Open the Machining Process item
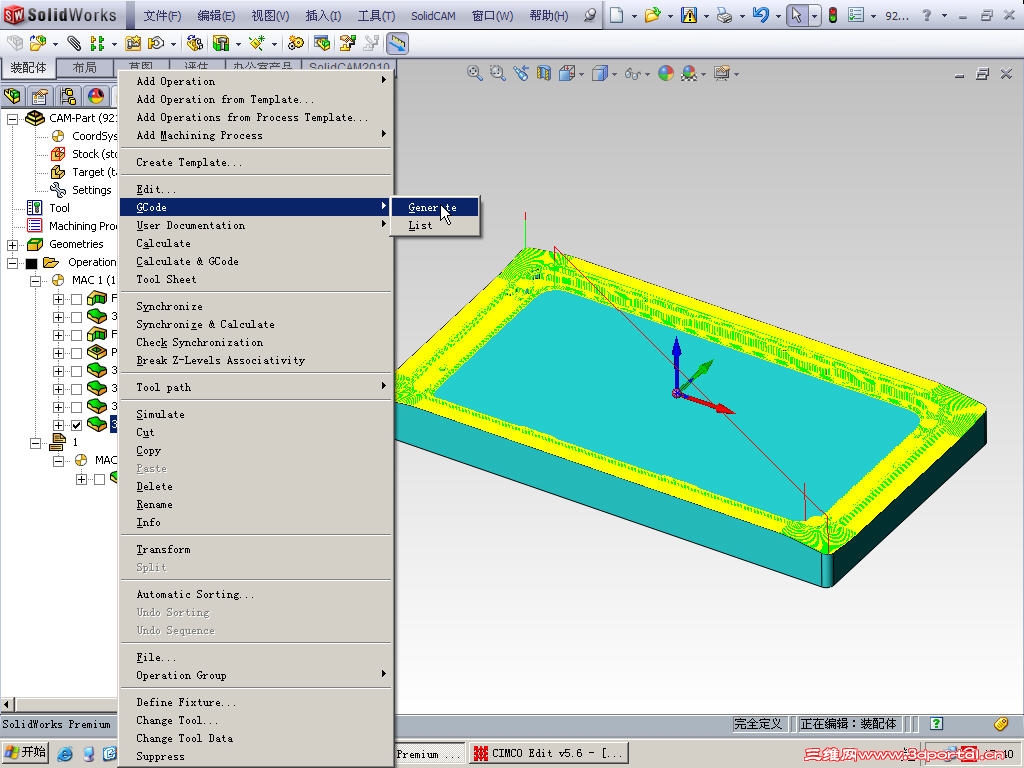Image resolution: width=1024 pixels, height=768 pixels. [37, 225]
